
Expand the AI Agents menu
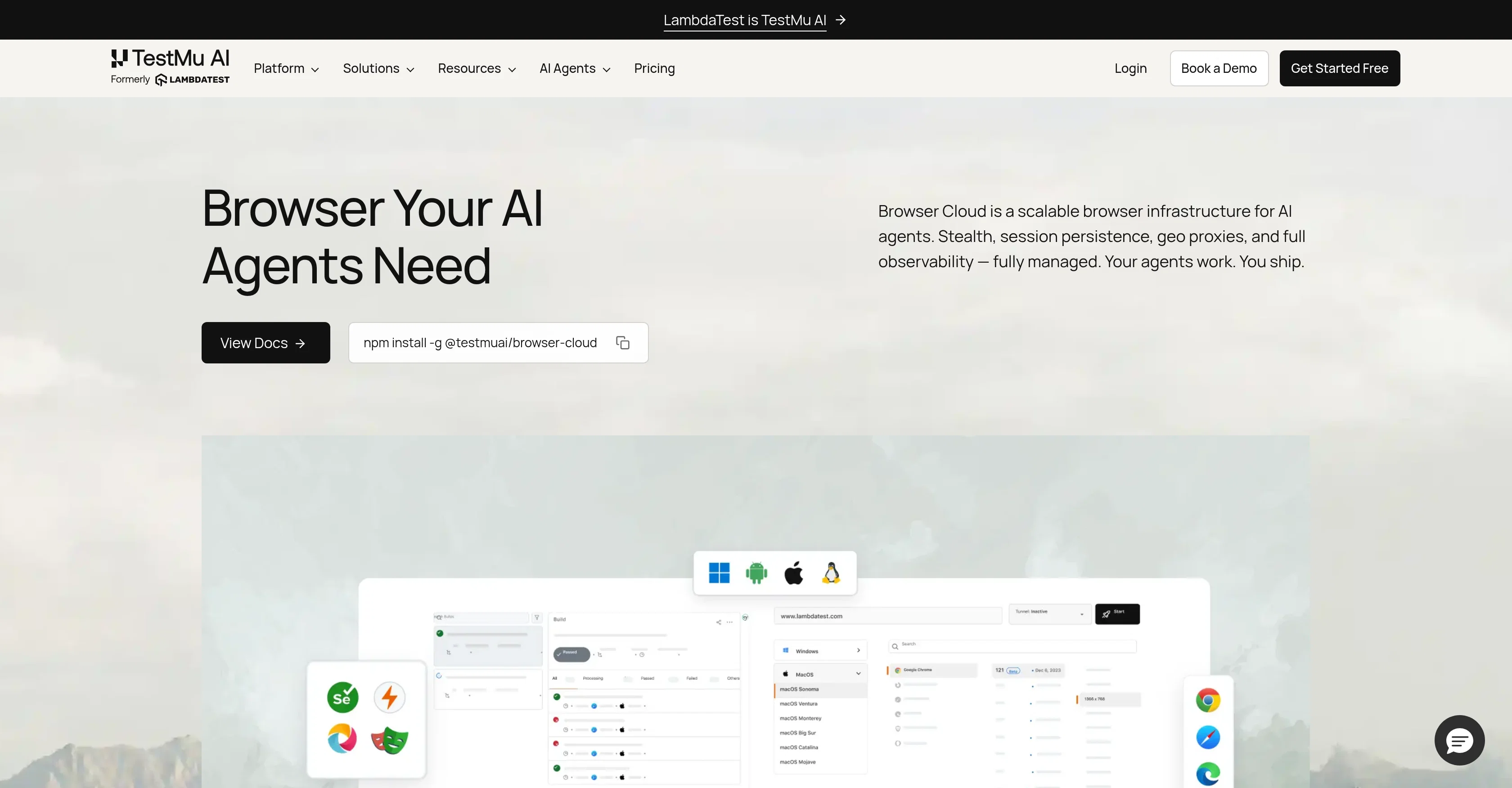pyautogui.click(x=575, y=69)
